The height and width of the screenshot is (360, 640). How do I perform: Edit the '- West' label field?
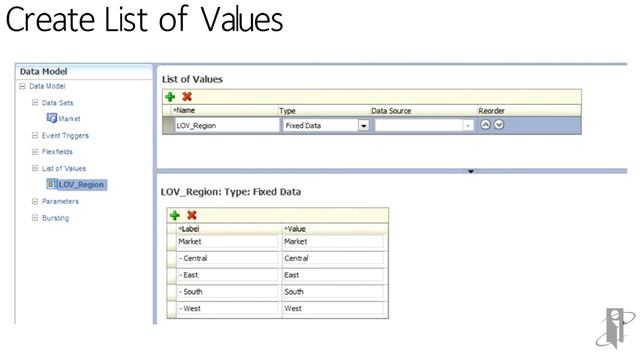[x=228, y=309]
